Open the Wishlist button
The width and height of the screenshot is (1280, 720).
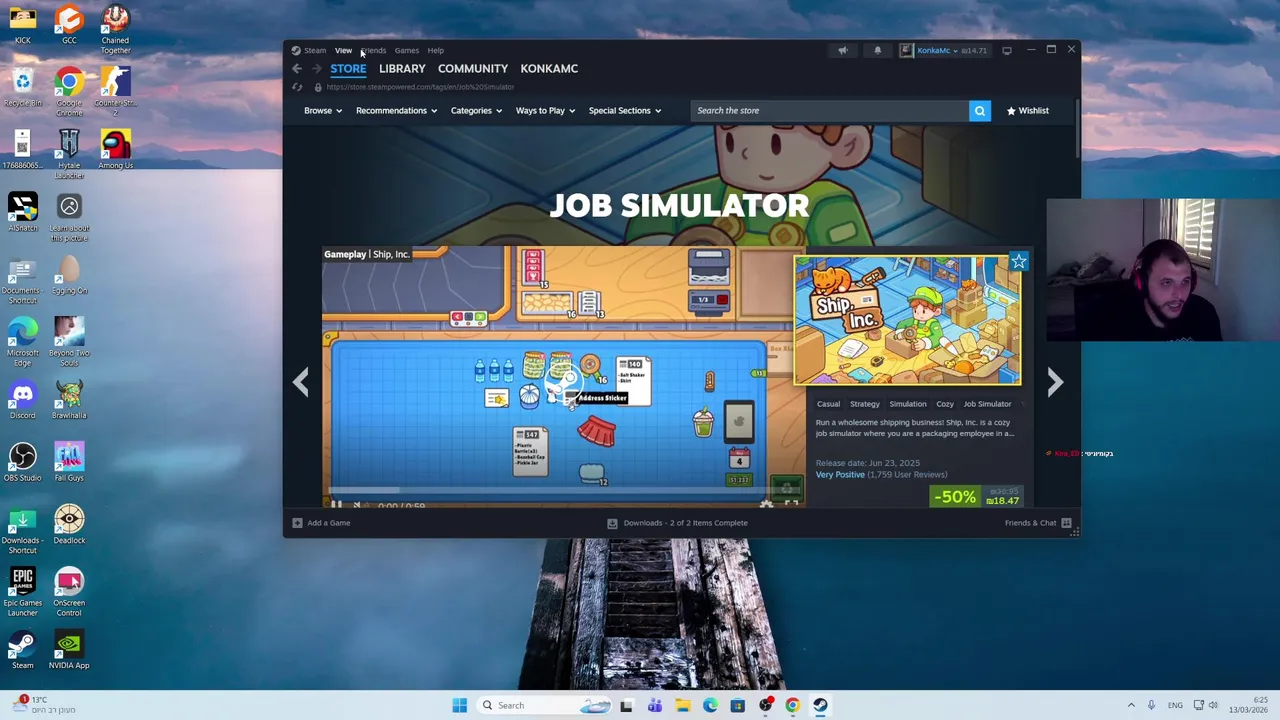(x=1028, y=111)
